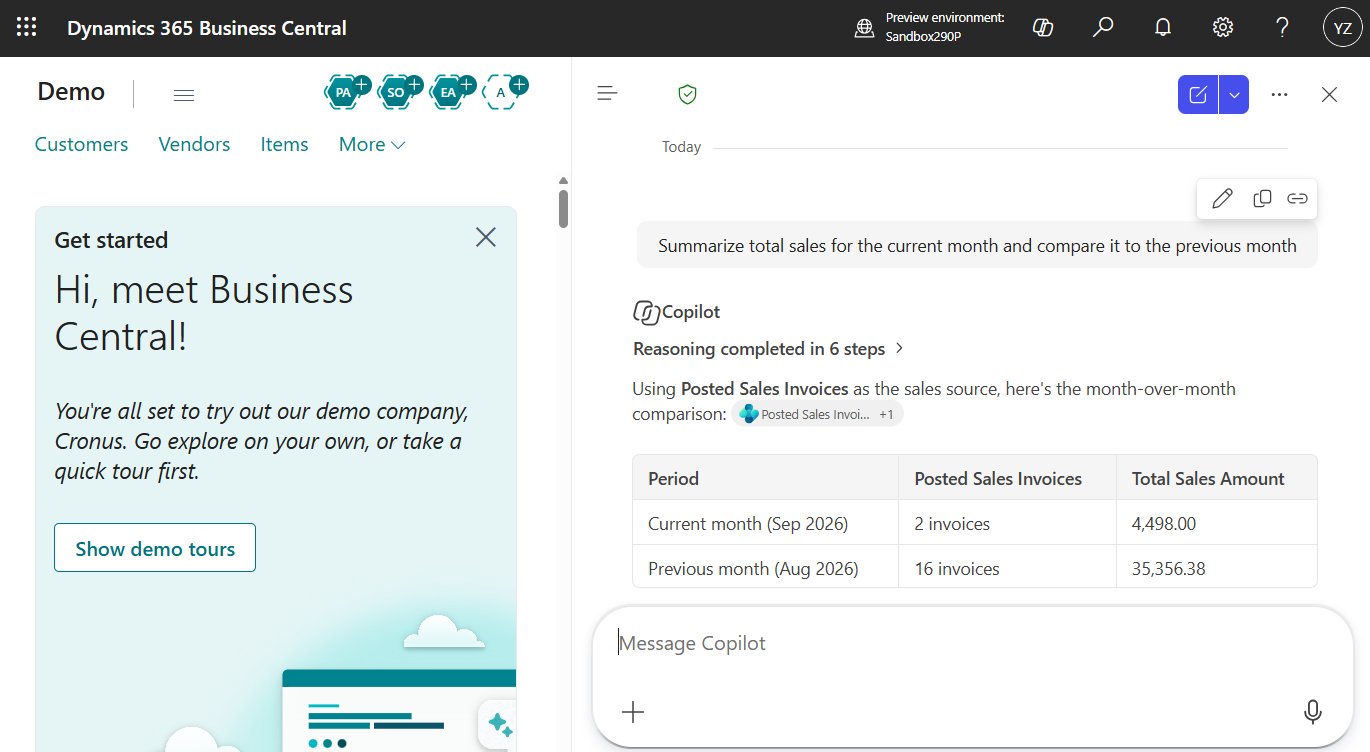
Task: Toggle the Copilot chat sidebar menu
Action: 607,94
